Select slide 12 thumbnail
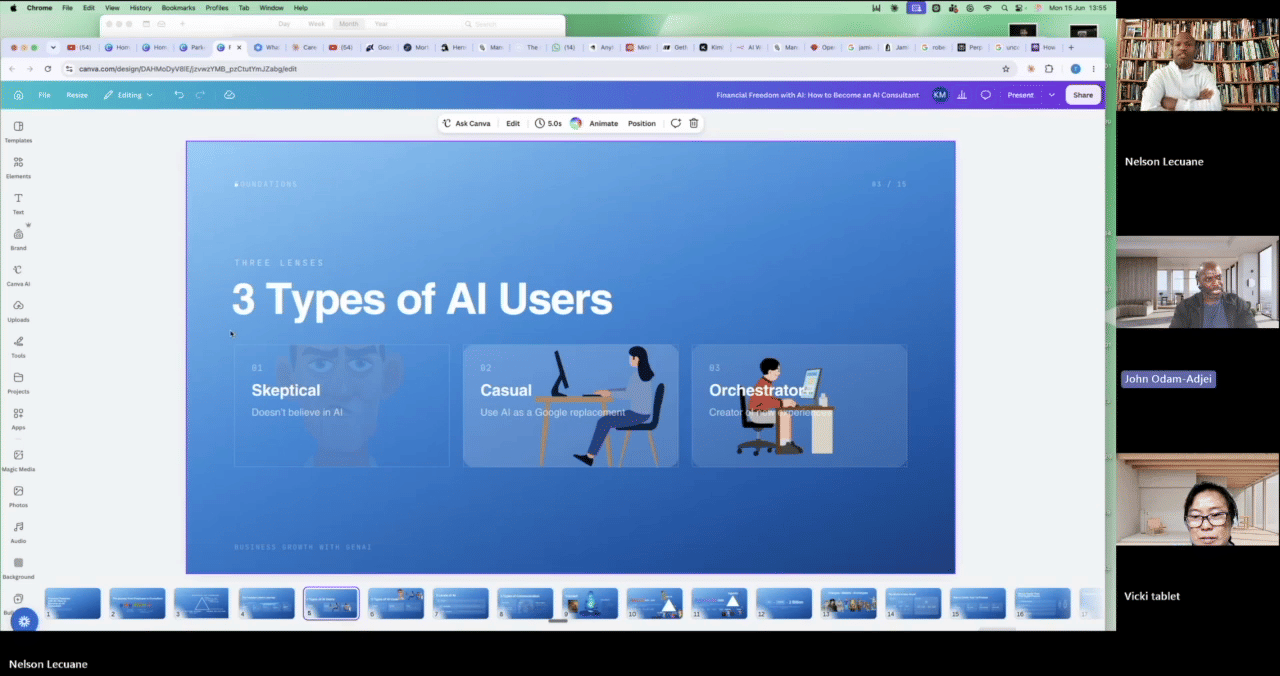This screenshot has width=1280, height=676. 784,603
